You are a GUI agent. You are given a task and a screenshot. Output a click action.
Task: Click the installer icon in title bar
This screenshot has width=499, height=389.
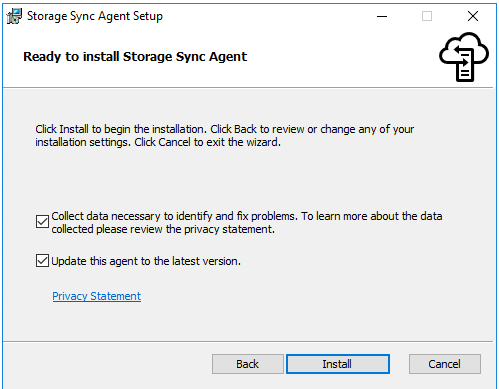[x=14, y=16]
